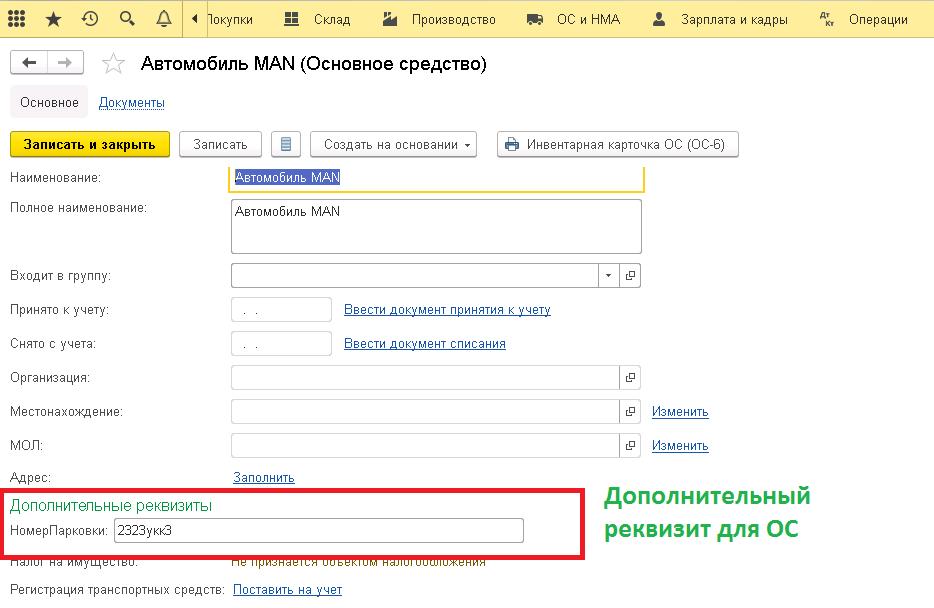Open the 'Зарплата и кадры' section

[719, 19]
